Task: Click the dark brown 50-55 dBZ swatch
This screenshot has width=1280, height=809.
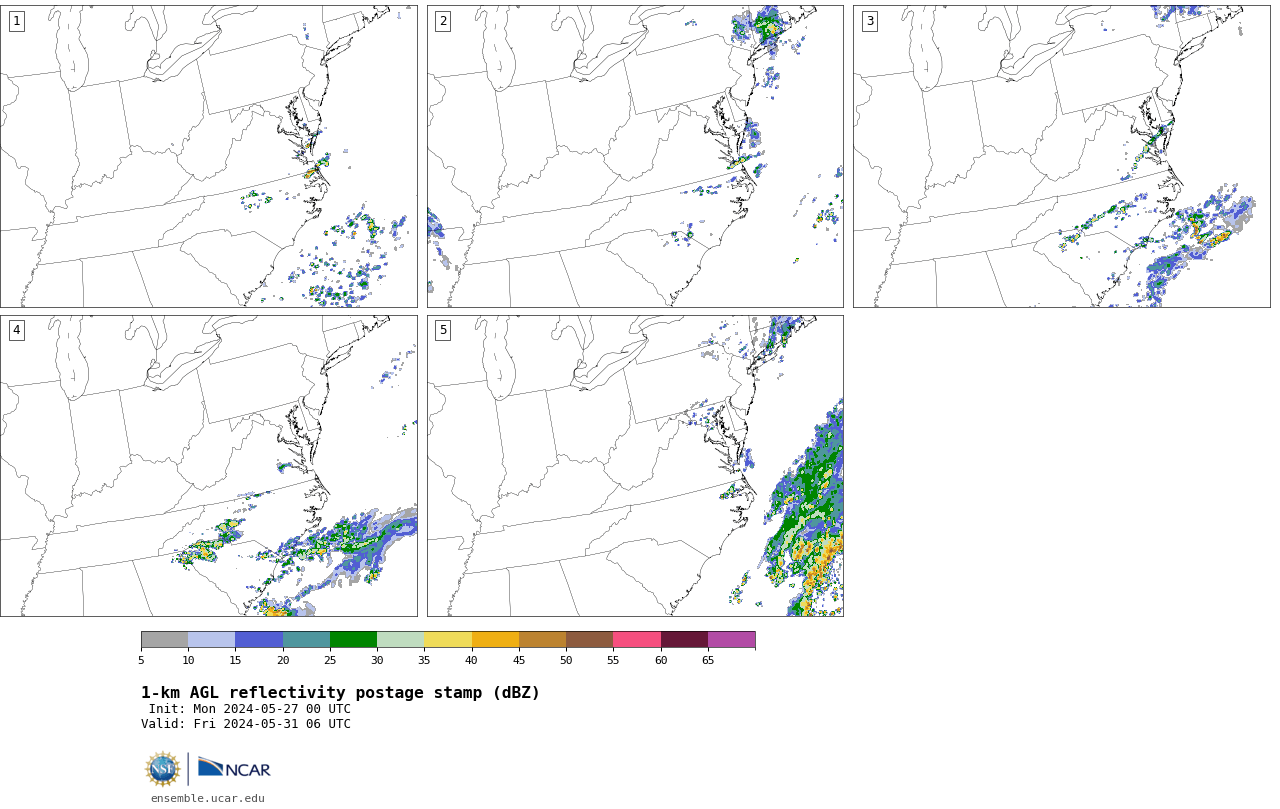Action: click(589, 640)
